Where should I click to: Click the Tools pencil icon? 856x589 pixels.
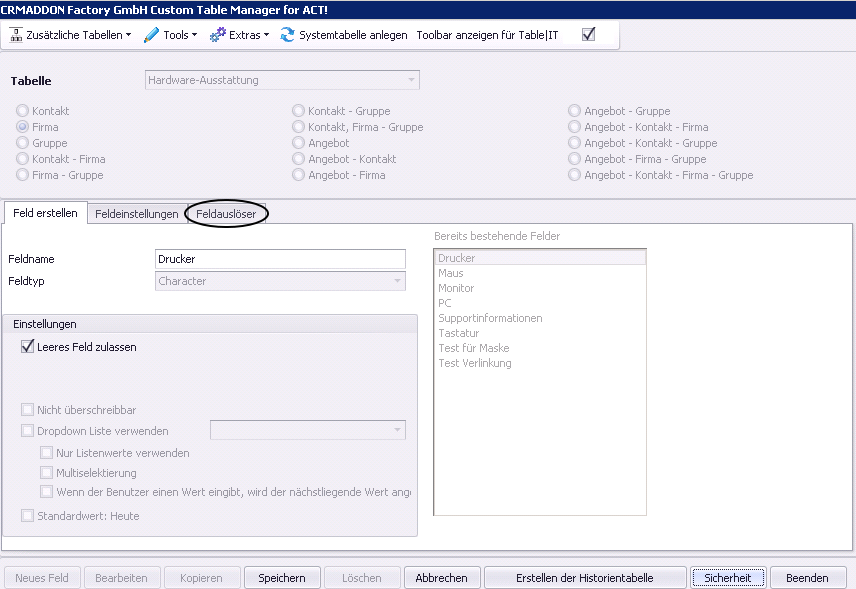coord(151,35)
